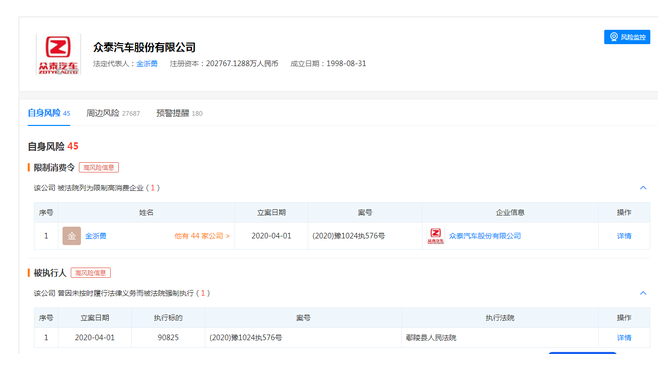Collapse the 限制消费令 section chevron
This screenshot has height=391, width=670.
point(643,188)
